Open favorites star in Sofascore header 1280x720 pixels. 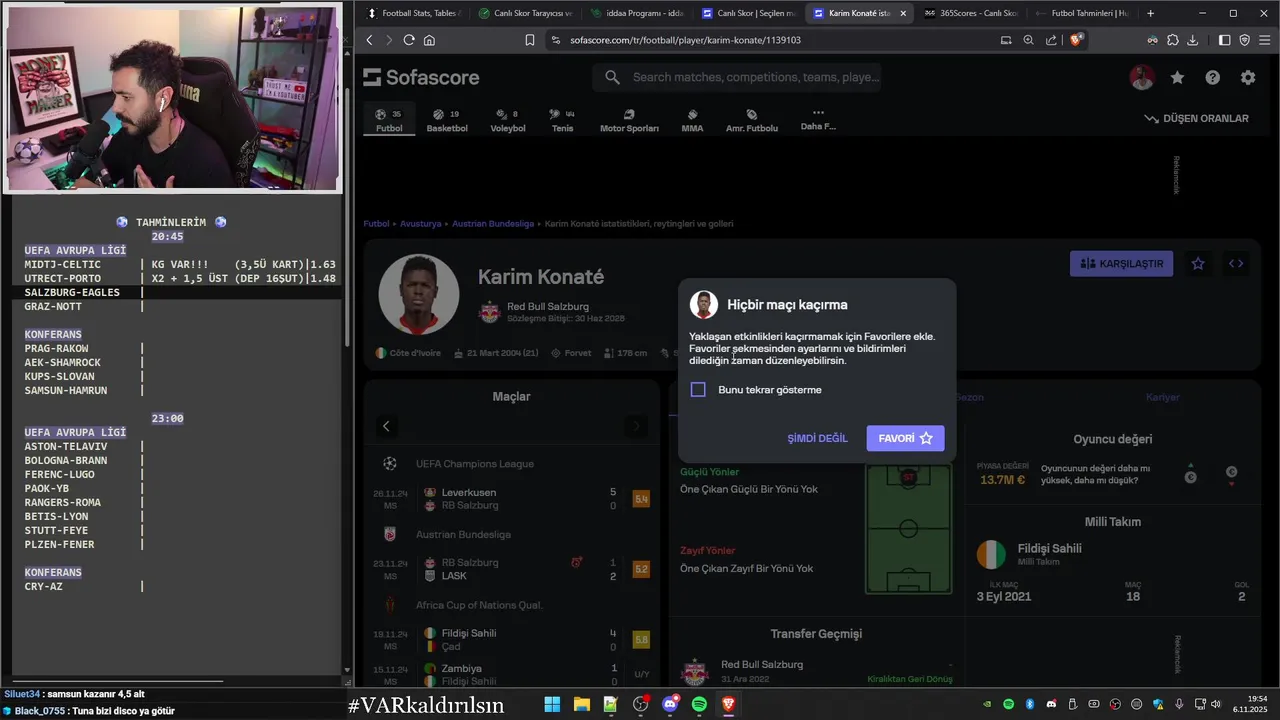point(1177,77)
